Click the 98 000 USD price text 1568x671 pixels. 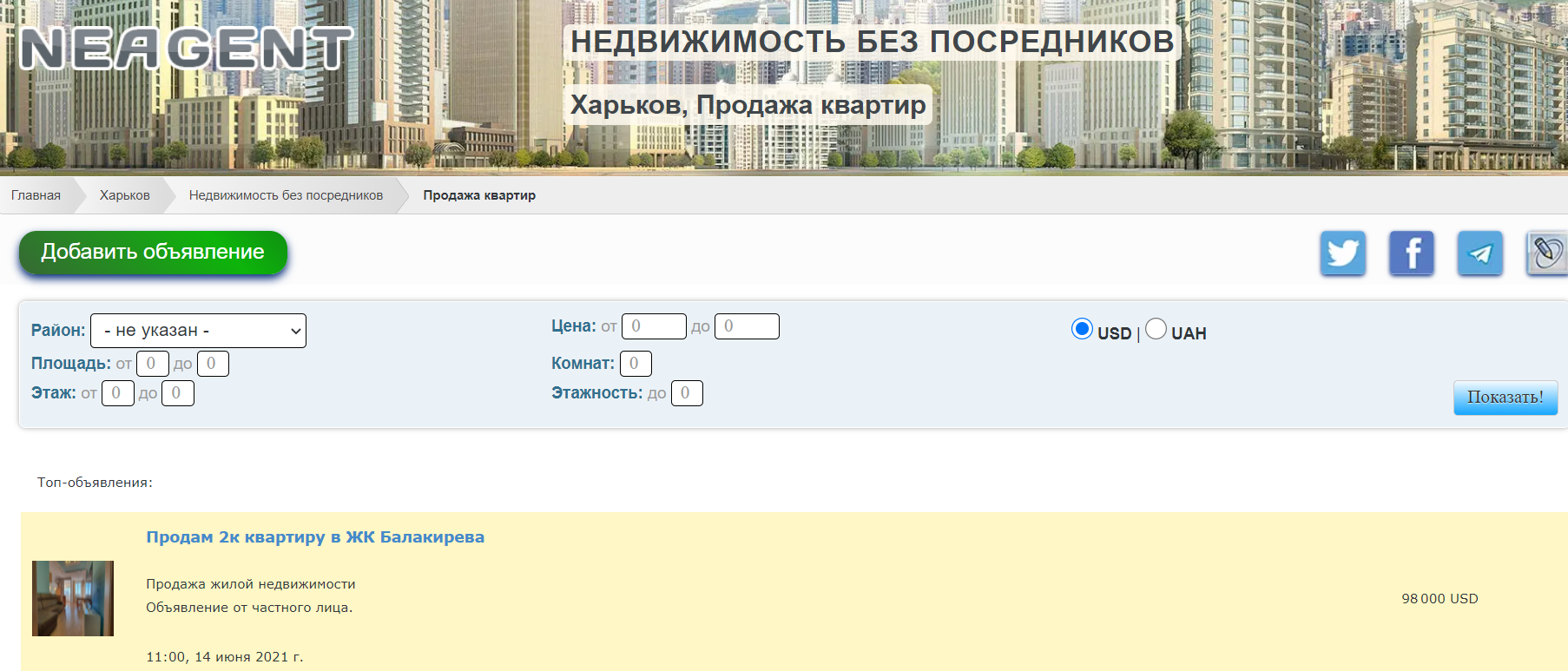point(1440,599)
